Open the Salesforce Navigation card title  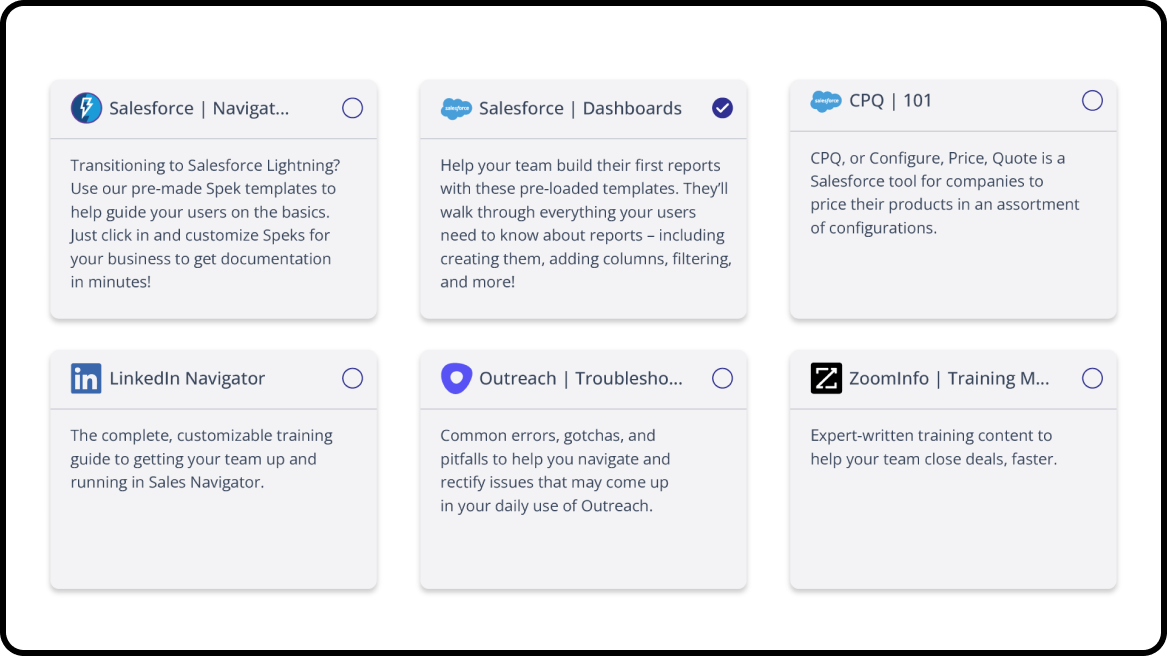[199, 108]
